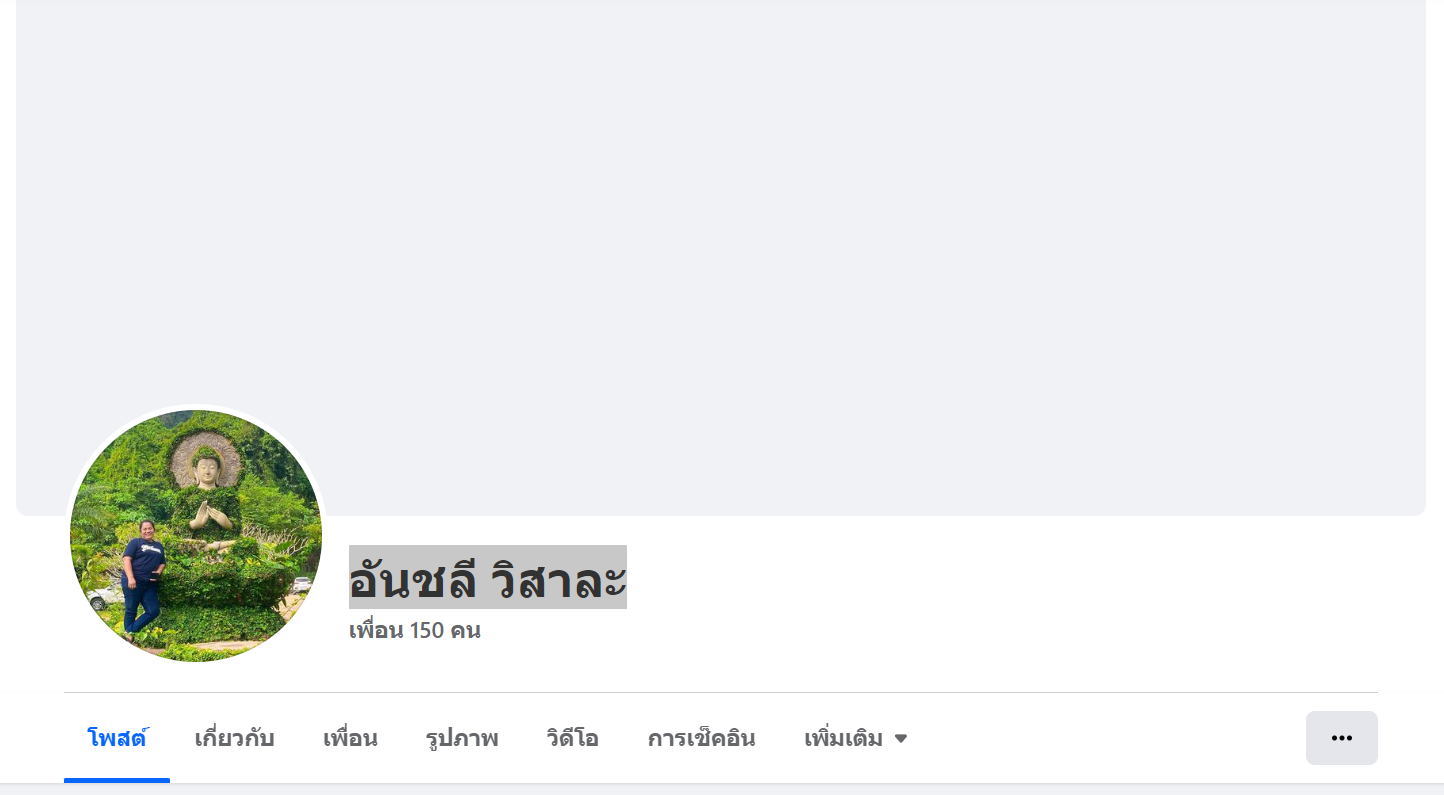Viewport: 1444px width, 795px height.
Task: Open the วิดีโอ tab
Action: click(573, 739)
